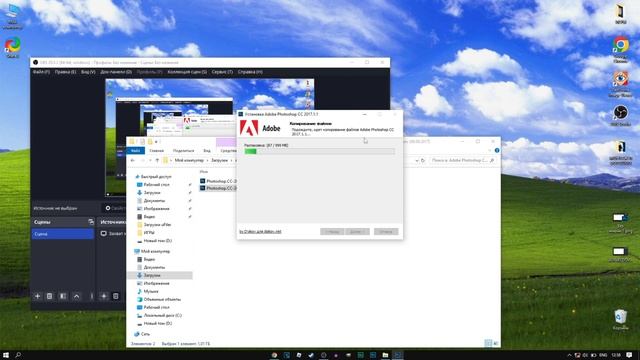Viewport: 640px width, 360px height.
Task: Open the Справка menu in OBS
Action: 250,72
